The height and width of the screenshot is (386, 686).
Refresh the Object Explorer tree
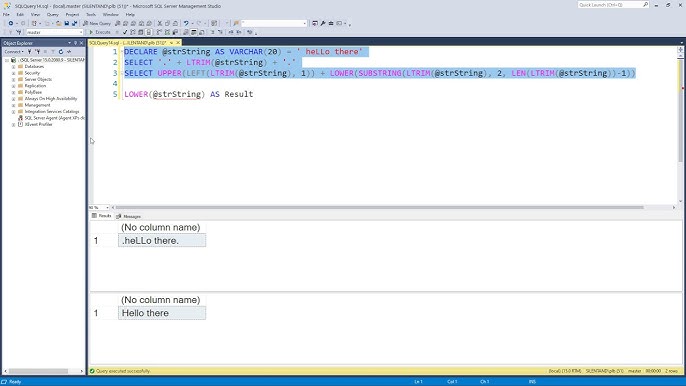(x=61, y=52)
